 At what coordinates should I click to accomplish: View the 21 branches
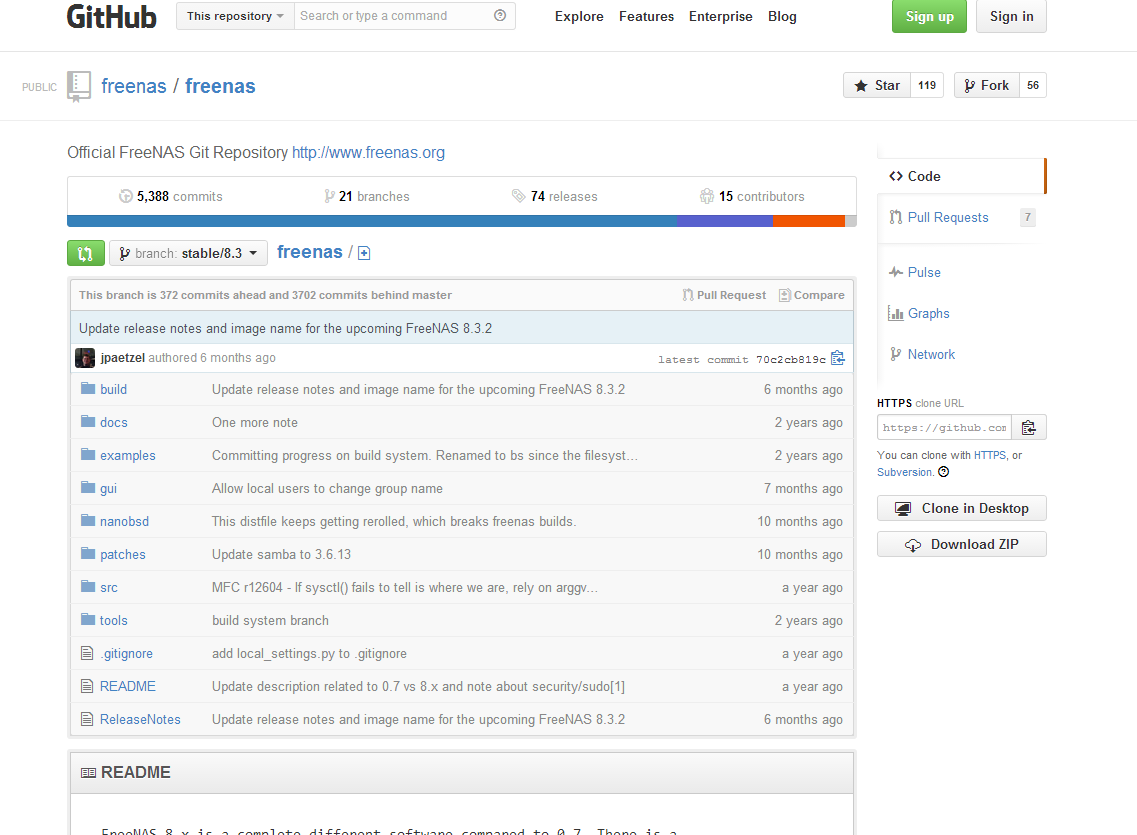pos(367,196)
